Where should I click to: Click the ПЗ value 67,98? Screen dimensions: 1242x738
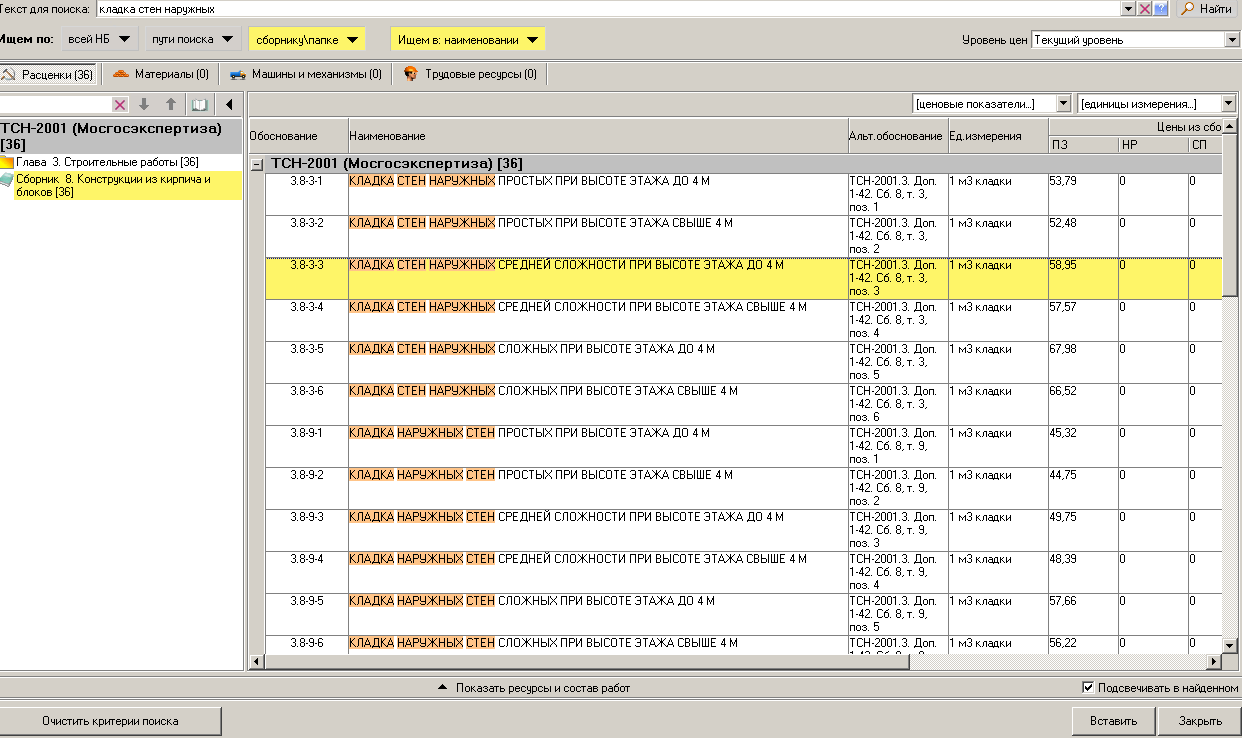[x=1063, y=349]
